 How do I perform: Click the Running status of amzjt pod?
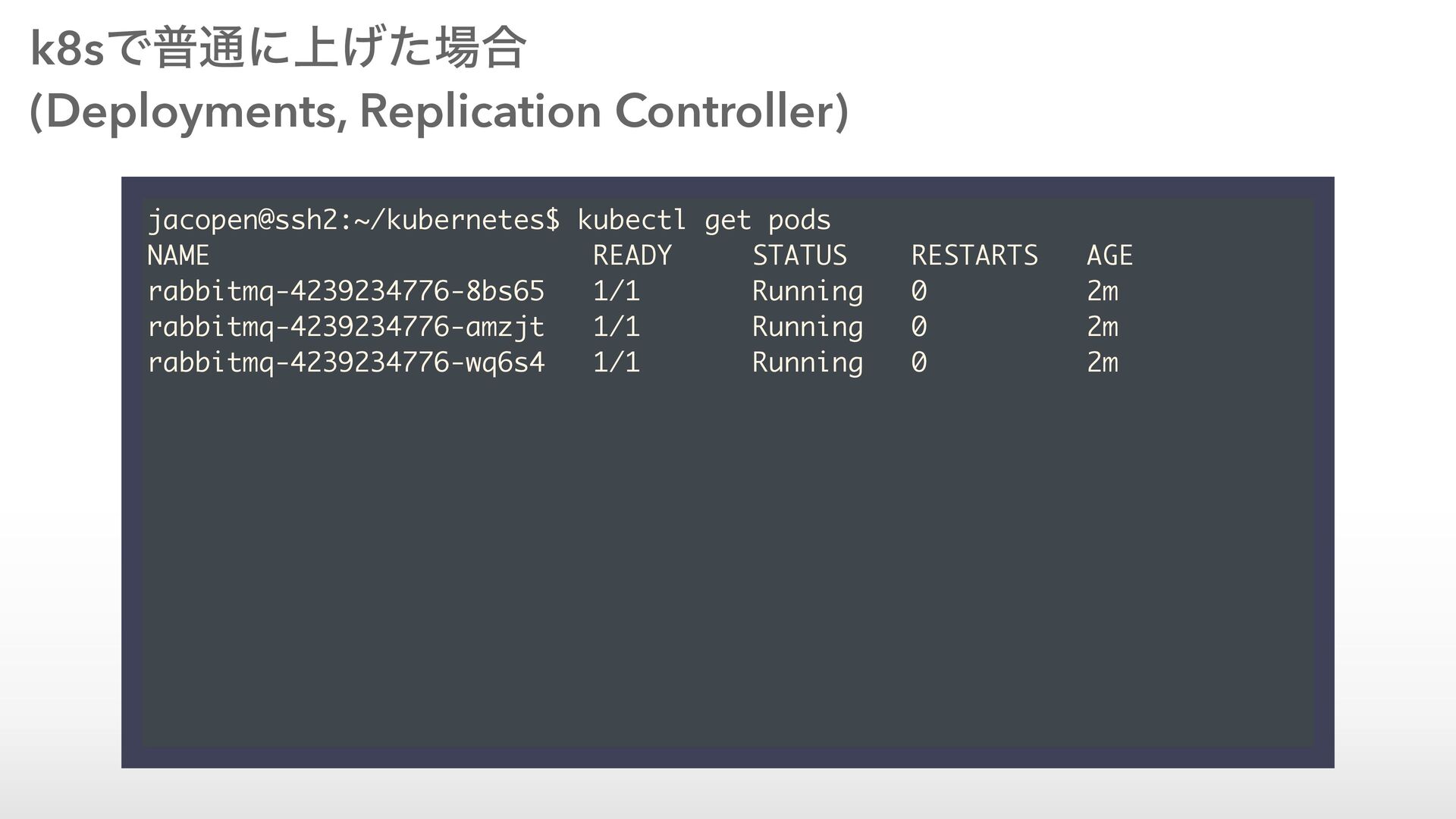tap(808, 327)
